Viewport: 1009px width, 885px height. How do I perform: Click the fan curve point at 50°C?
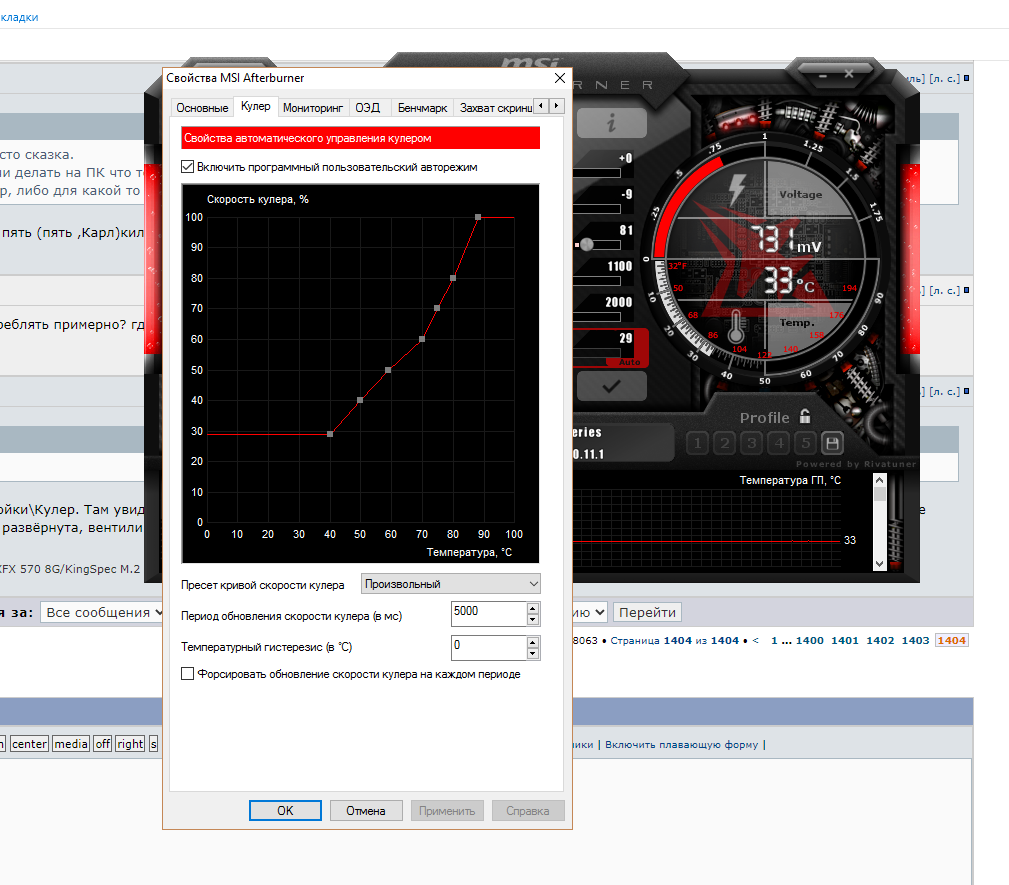point(360,400)
